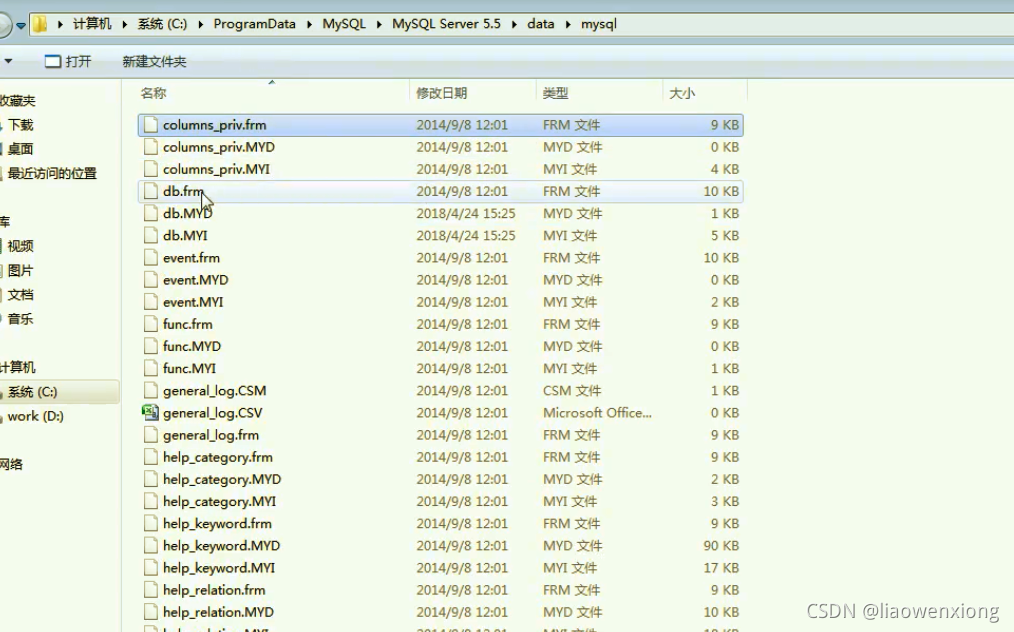
Task: Click the help_category.frm file icon
Action: pos(151,457)
